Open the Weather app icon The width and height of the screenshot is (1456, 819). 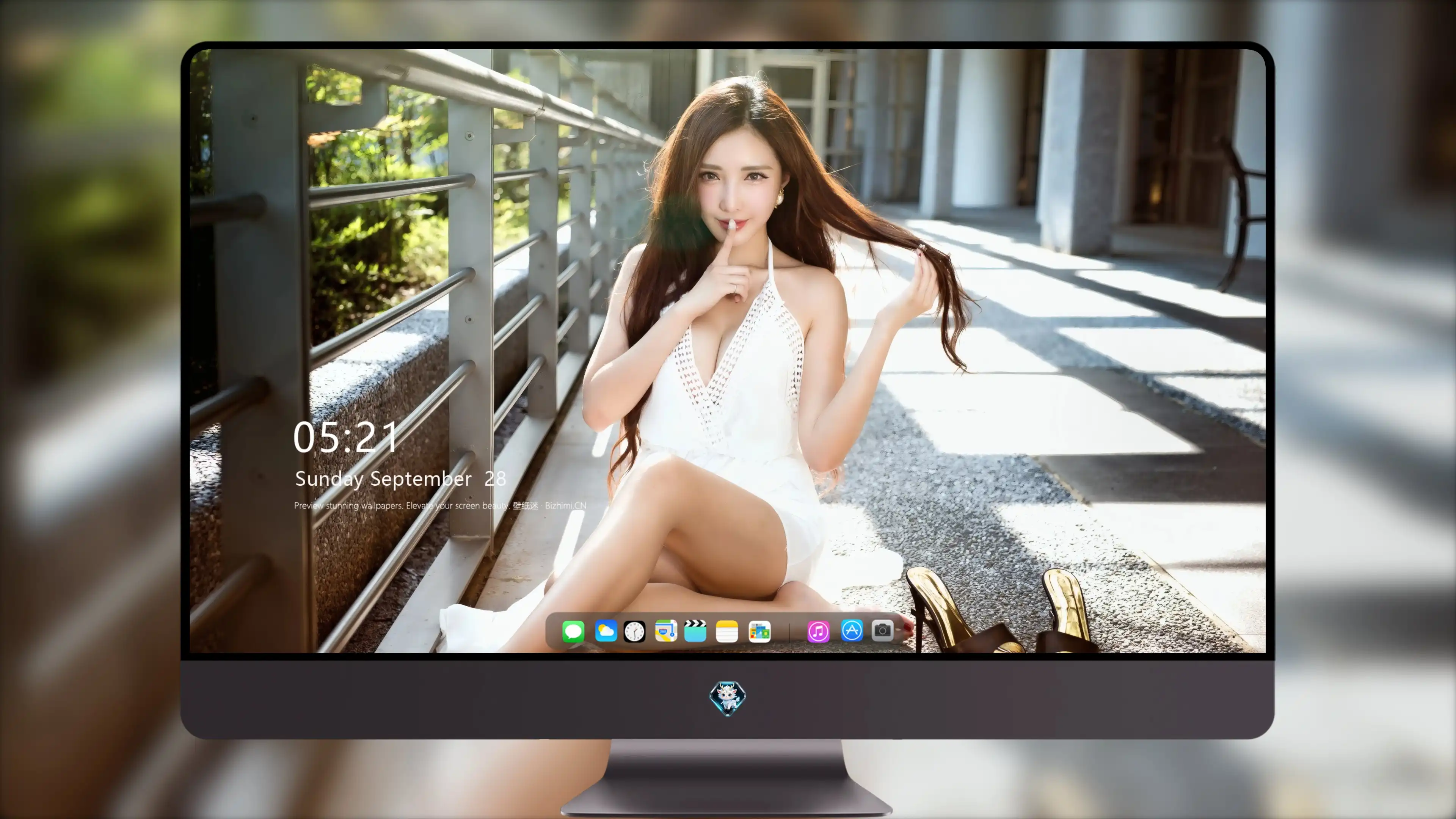tap(606, 631)
